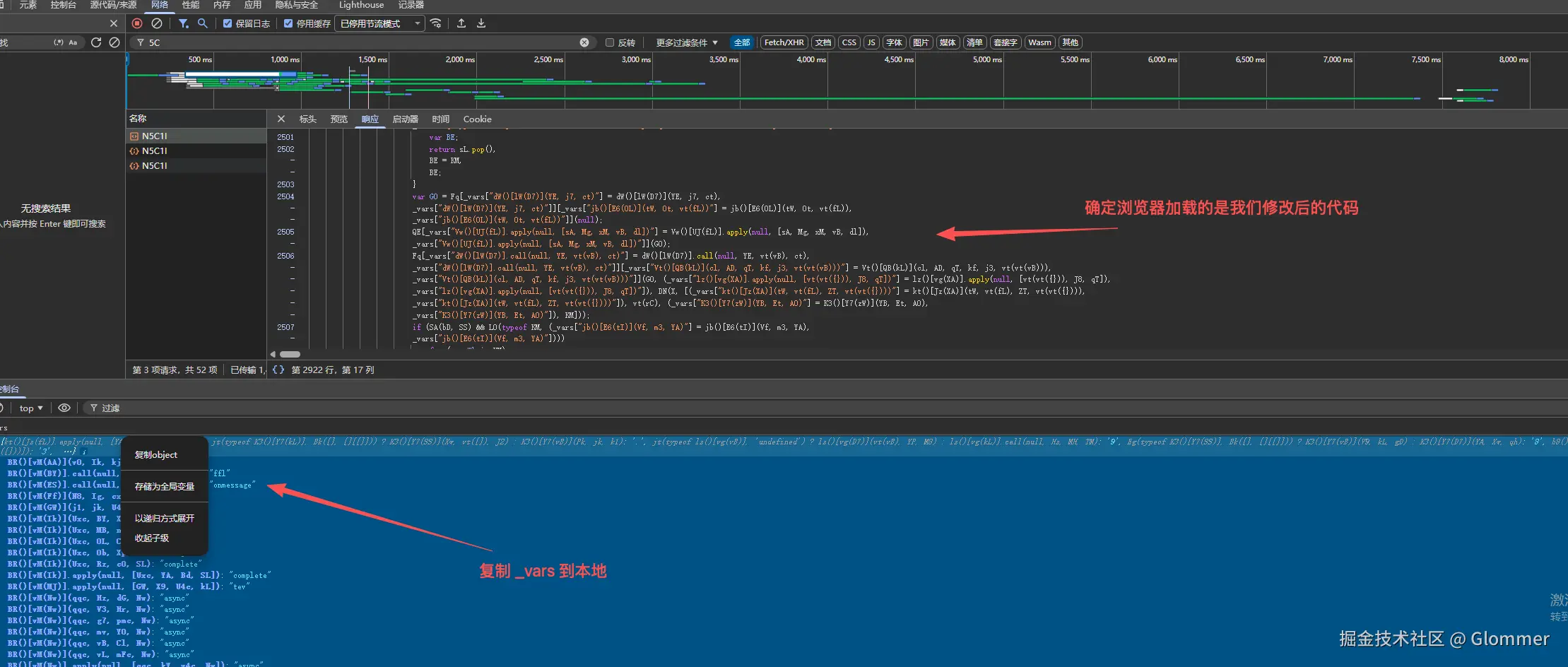The image size is (1568, 667).
Task: Click the pretty-print curly braces icon
Action: click(278, 370)
